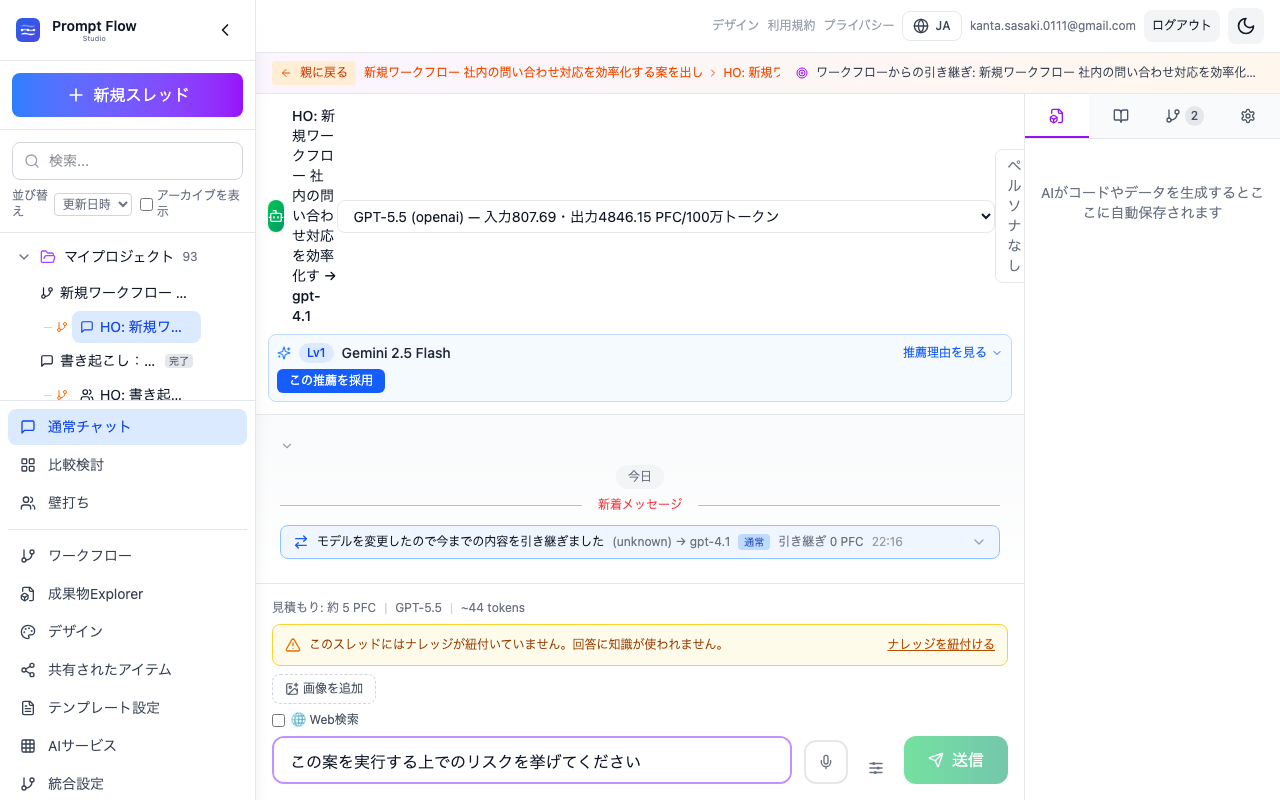Click the 新規スレッド button
This screenshot has height=800, width=1280.
tap(127, 95)
